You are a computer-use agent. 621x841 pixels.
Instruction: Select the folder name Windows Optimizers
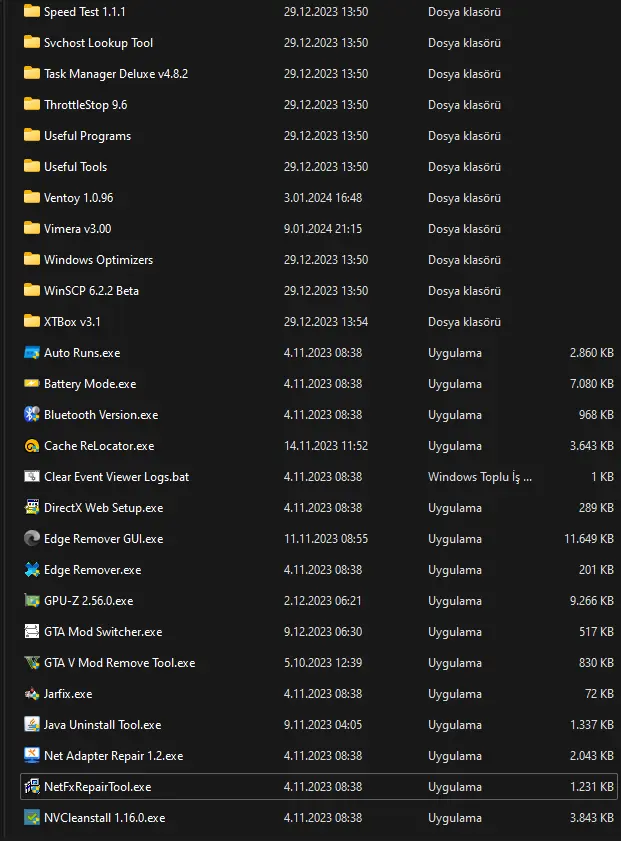click(x=98, y=260)
